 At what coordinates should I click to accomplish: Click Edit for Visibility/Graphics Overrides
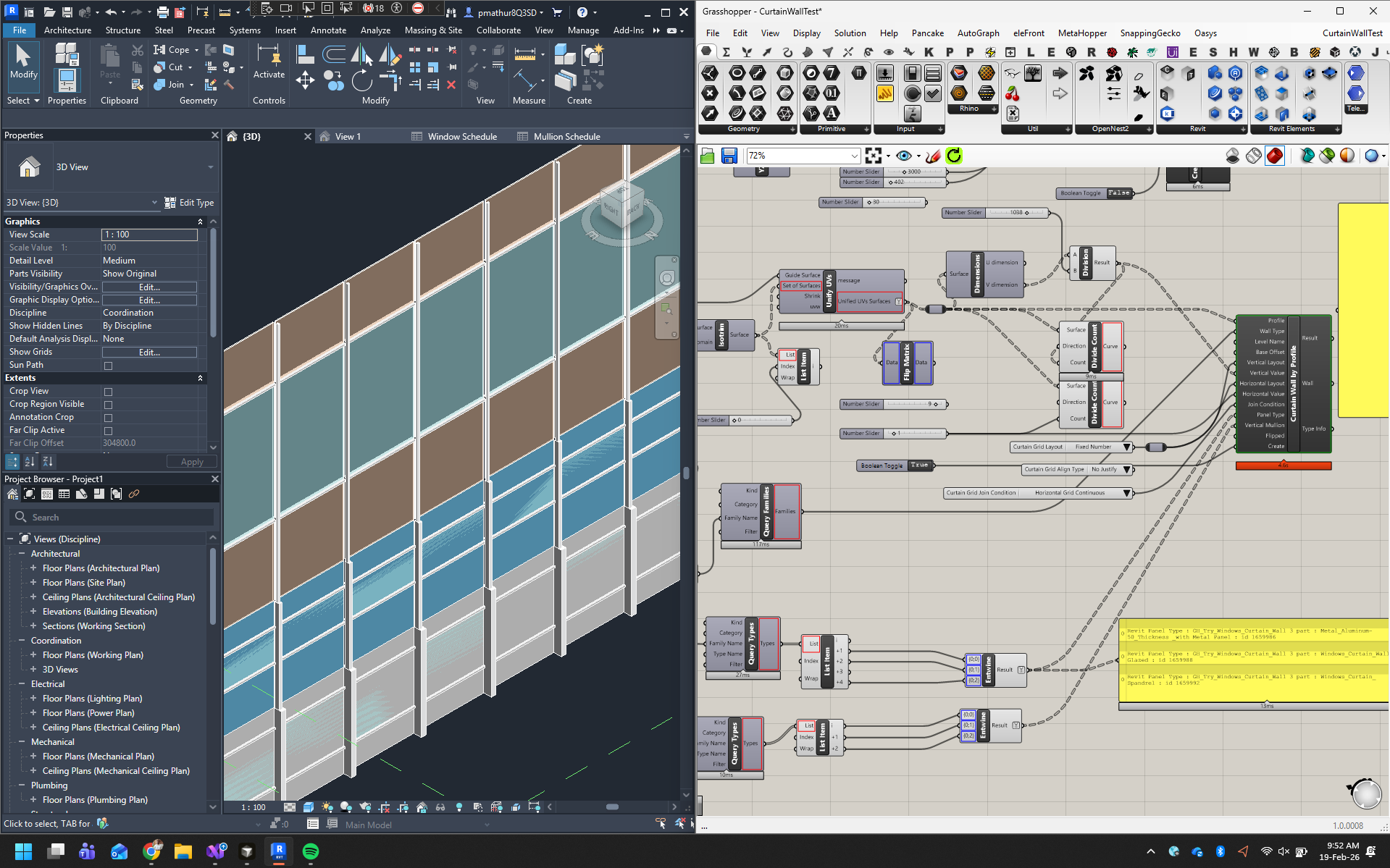point(149,287)
